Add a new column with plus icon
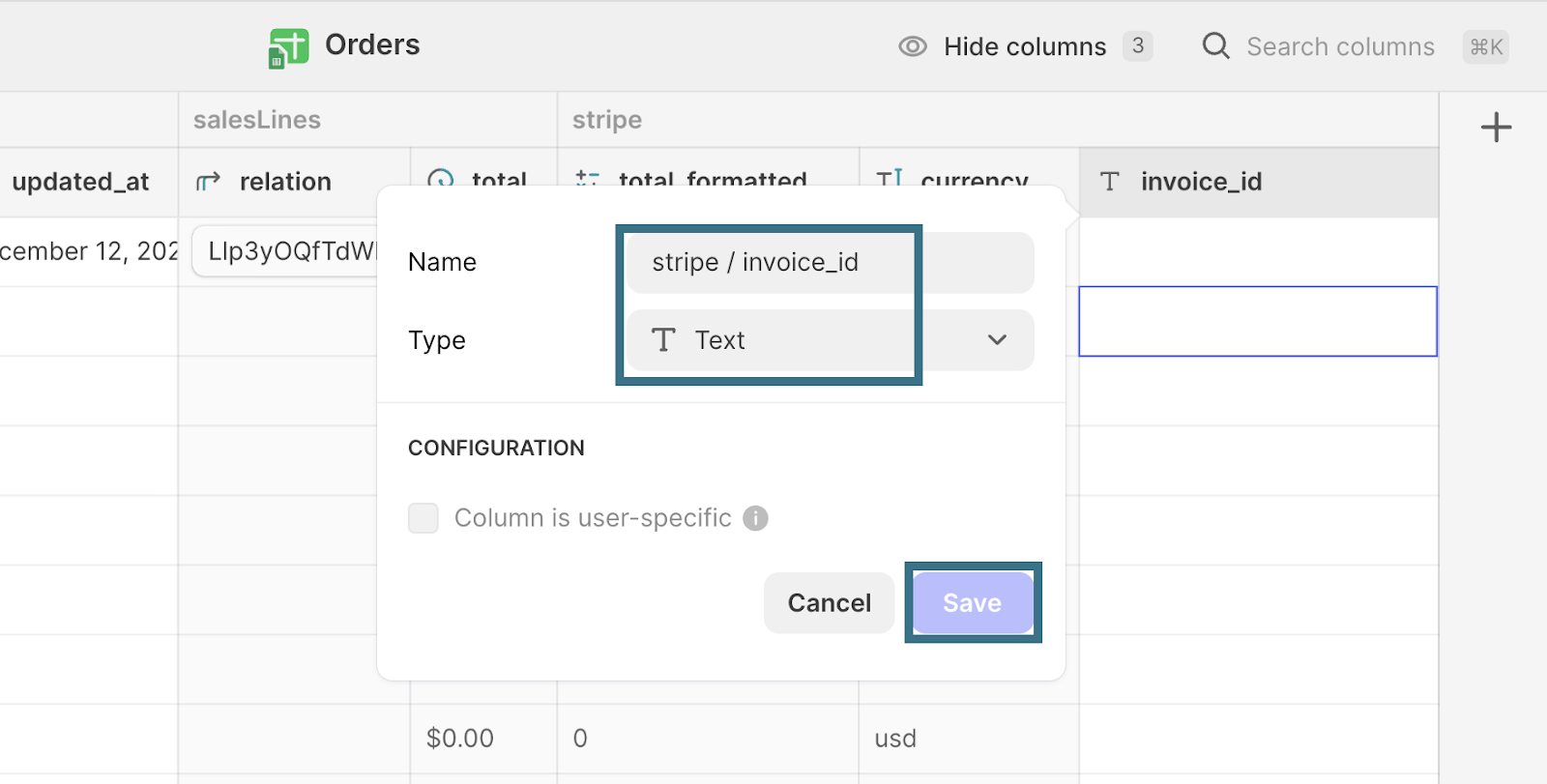The width and height of the screenshot is (1547, 784). pyautogui.click(x=1496, y=128)
